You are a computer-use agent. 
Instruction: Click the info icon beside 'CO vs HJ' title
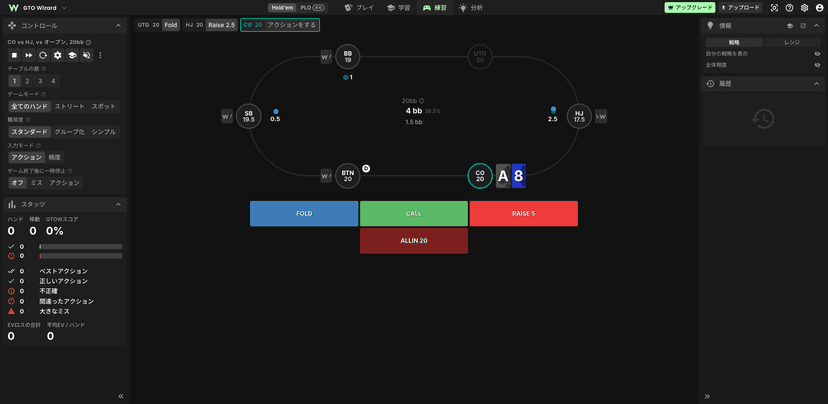click(x=89, y=42)
